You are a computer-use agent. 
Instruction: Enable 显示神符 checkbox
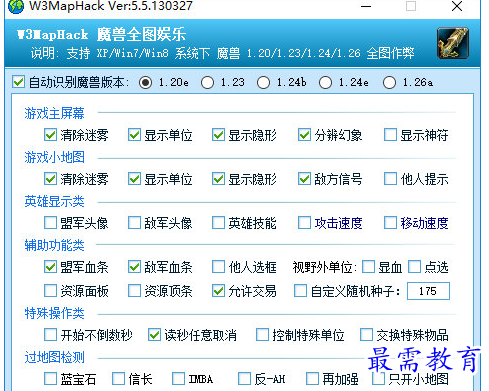pyautogui.click(x=390, y=135)
